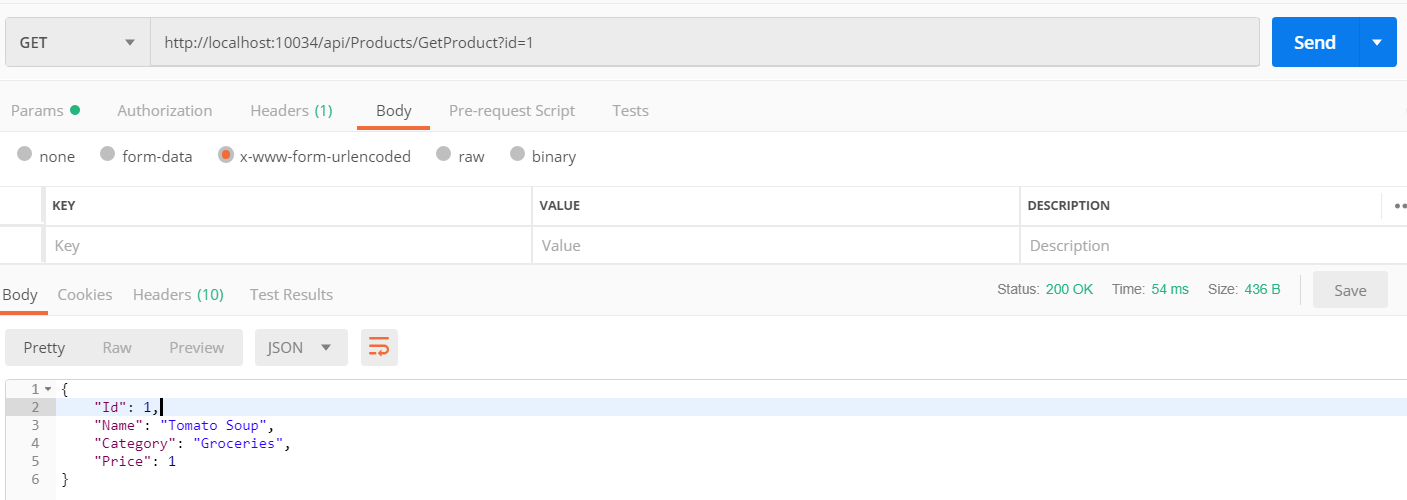Open the GET method dropdown
Viewport: 1407px width, 500px height.
[x=77, y=43]
